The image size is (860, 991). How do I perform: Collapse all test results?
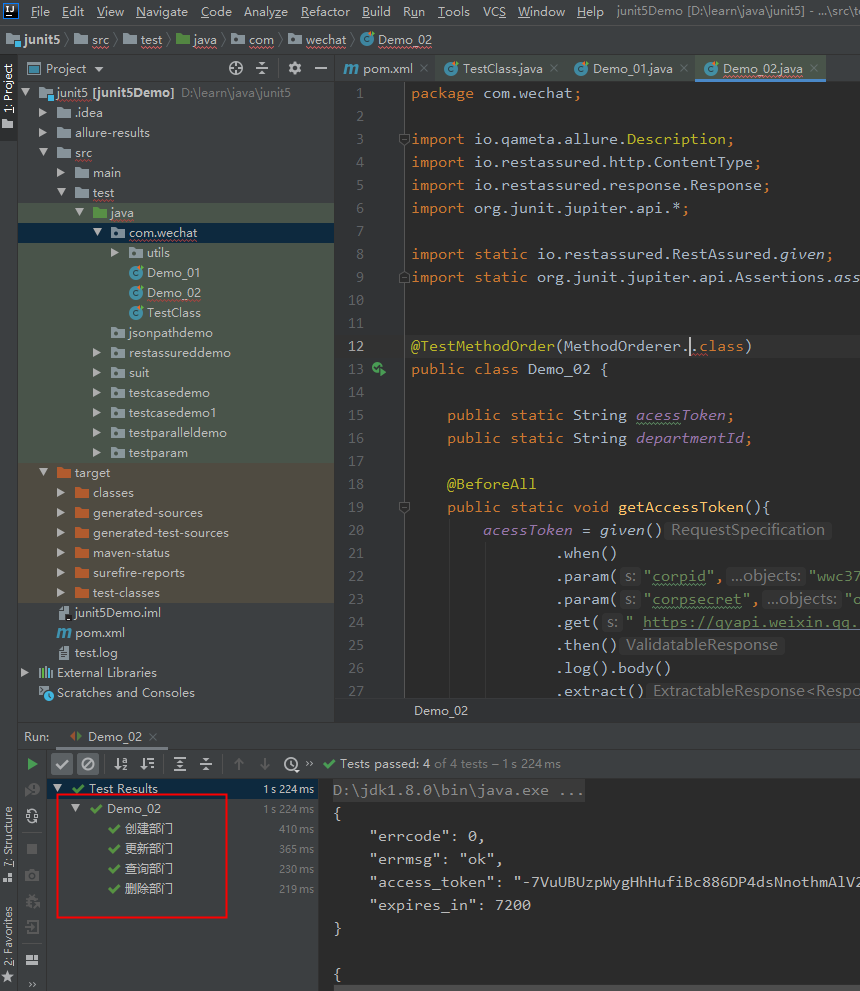pyautogui.click(x=206, y=764)
